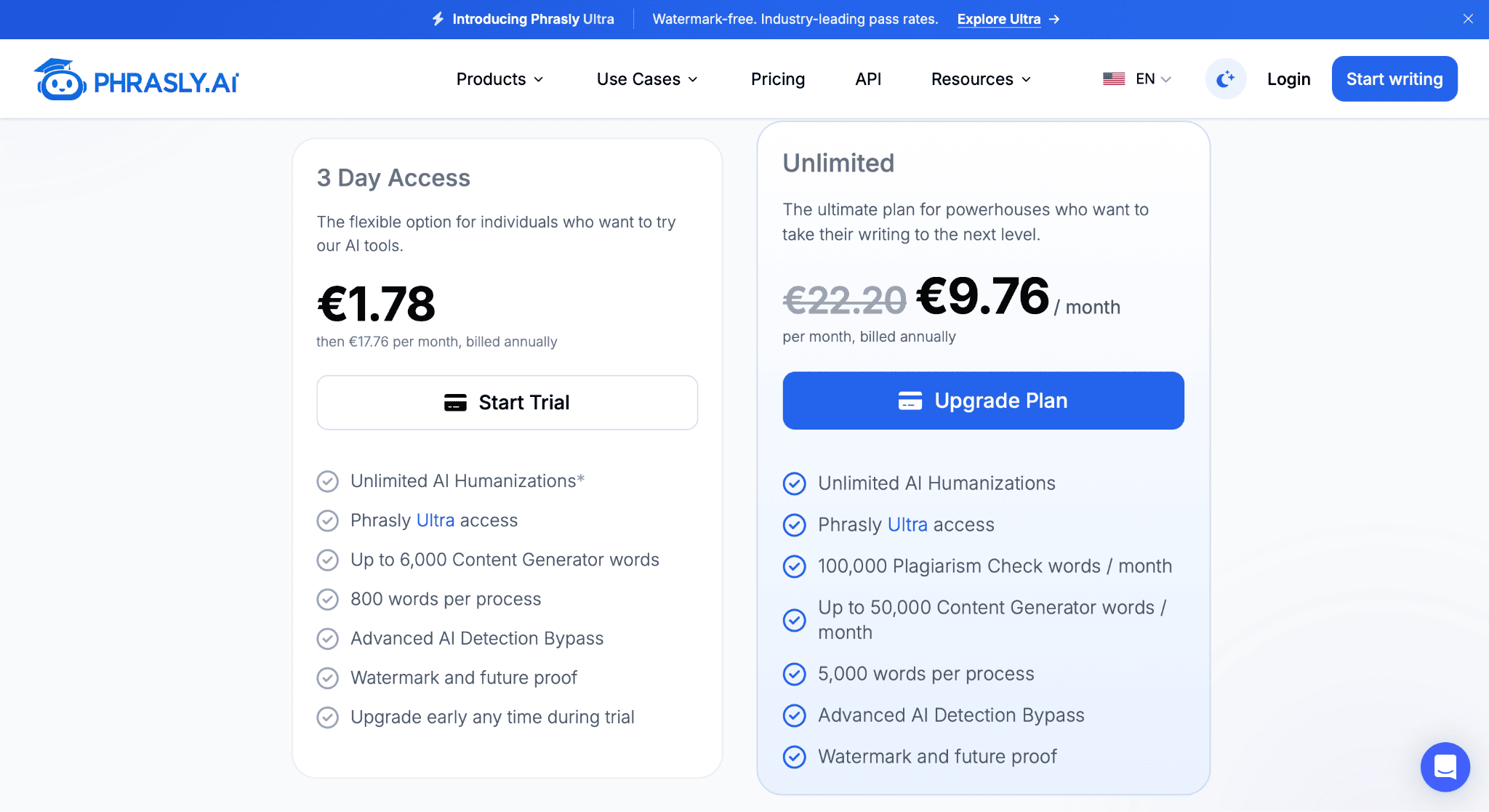Click the struck-through €22.20 price
The width and height of the screenshot is (1489, 812).
tap(844, 300)
